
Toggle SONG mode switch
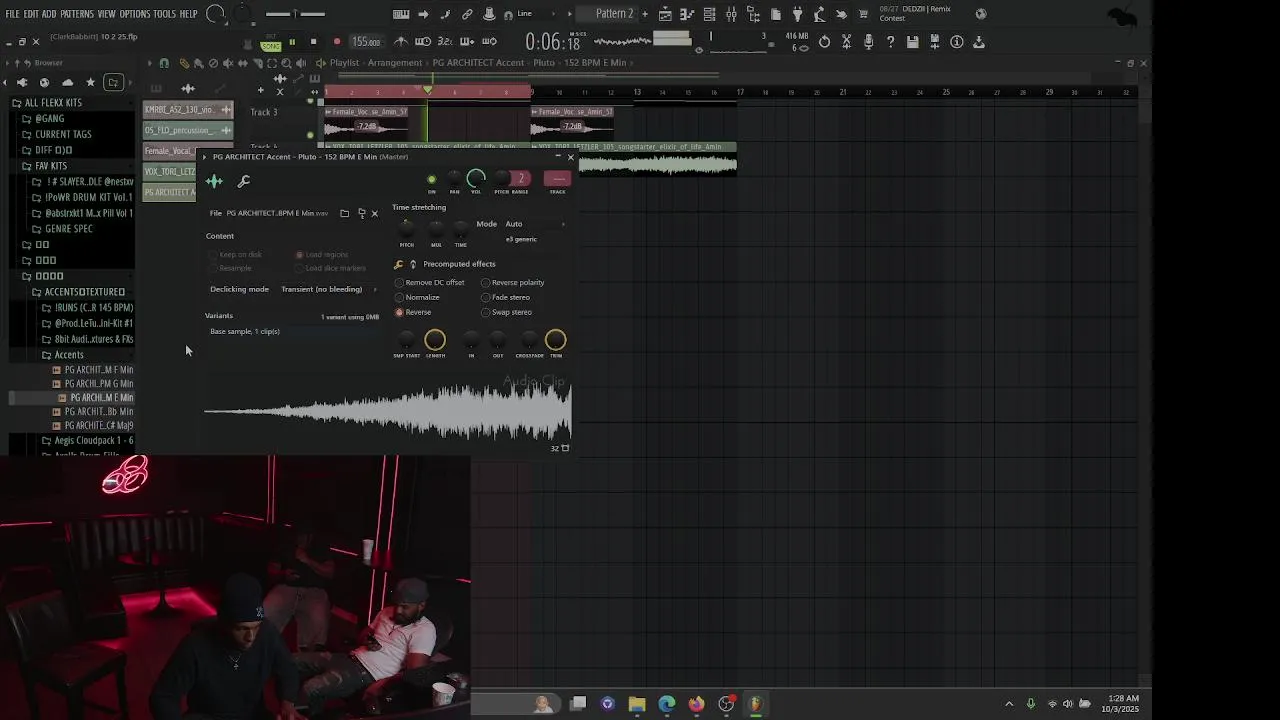coord(271,45)
